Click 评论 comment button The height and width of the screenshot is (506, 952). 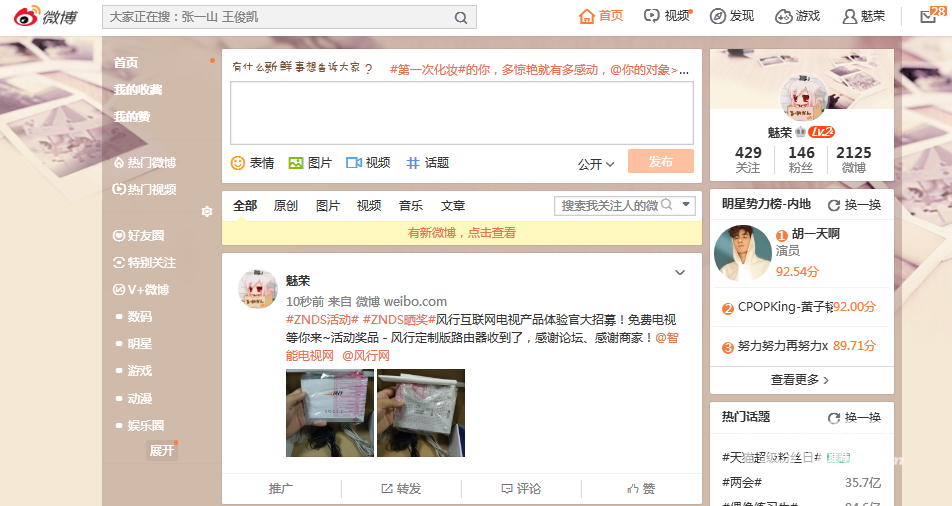[521, 488]
